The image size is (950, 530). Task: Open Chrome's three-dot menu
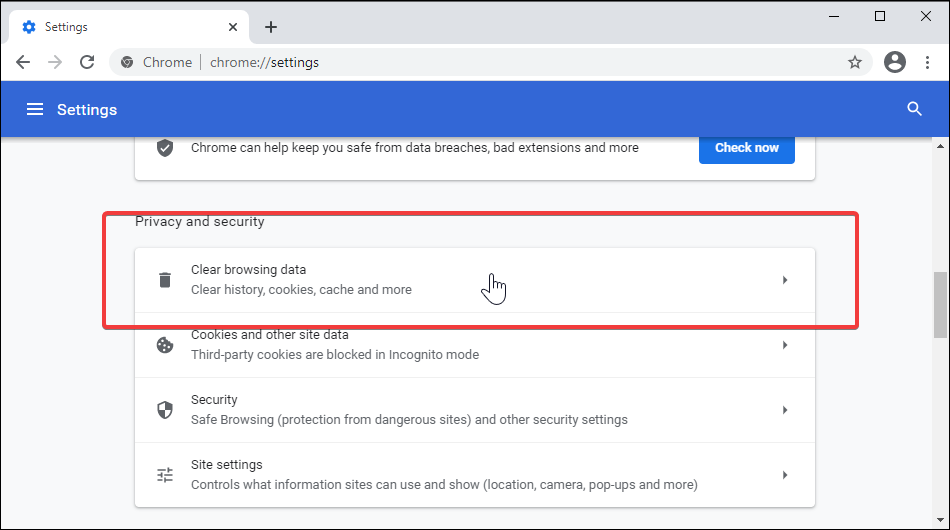pos(927,62)
